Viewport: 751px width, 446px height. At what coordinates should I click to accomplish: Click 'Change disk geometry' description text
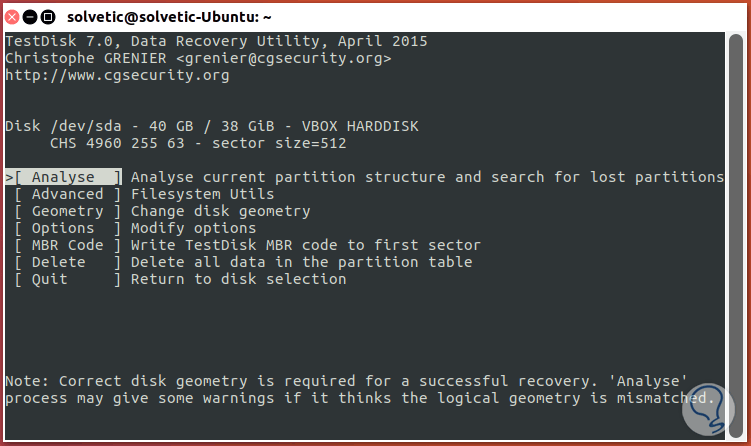(220, 211)
